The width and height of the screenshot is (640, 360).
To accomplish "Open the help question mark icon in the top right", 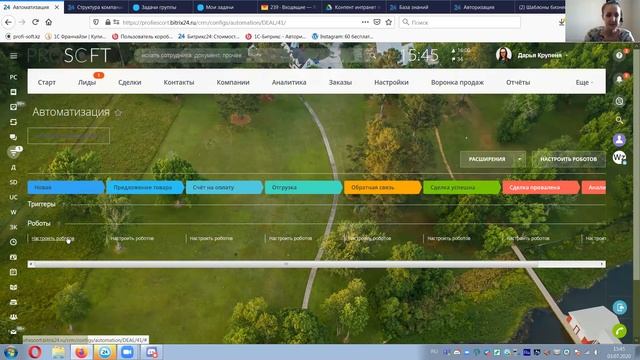I will point(619,56).
